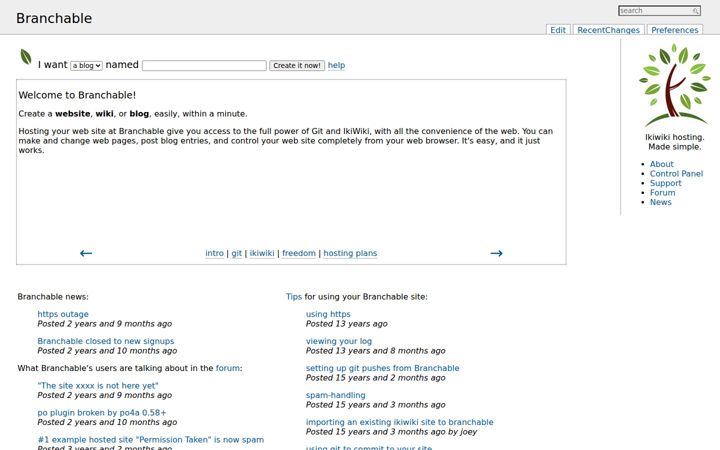The width and height of the screenshot is (720, 450).
Task: Open the 'spam-handling' tip
Action: [336, 395]
